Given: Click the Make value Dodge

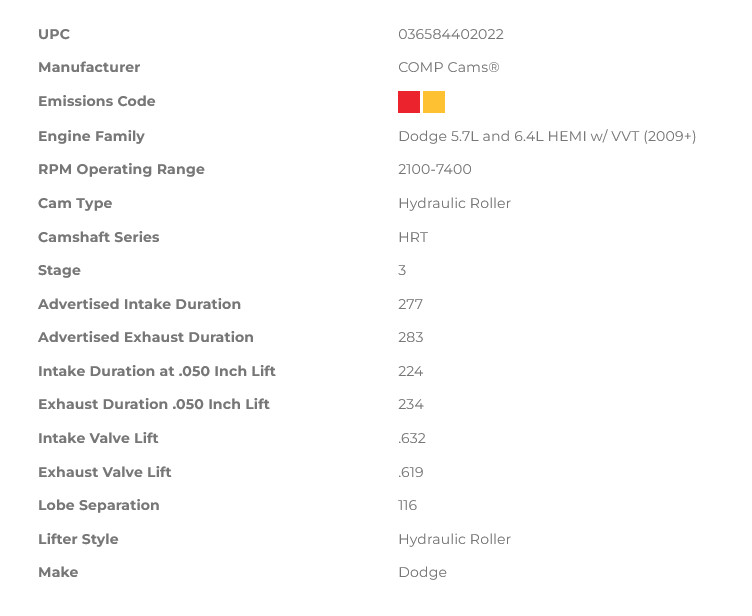Looking at the screenshot, I should click(x=423, y=572).
